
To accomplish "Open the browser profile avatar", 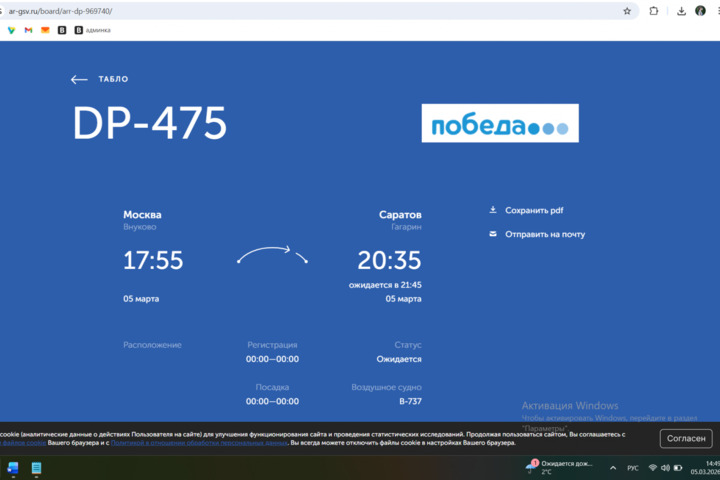I will tap(701, 11).
